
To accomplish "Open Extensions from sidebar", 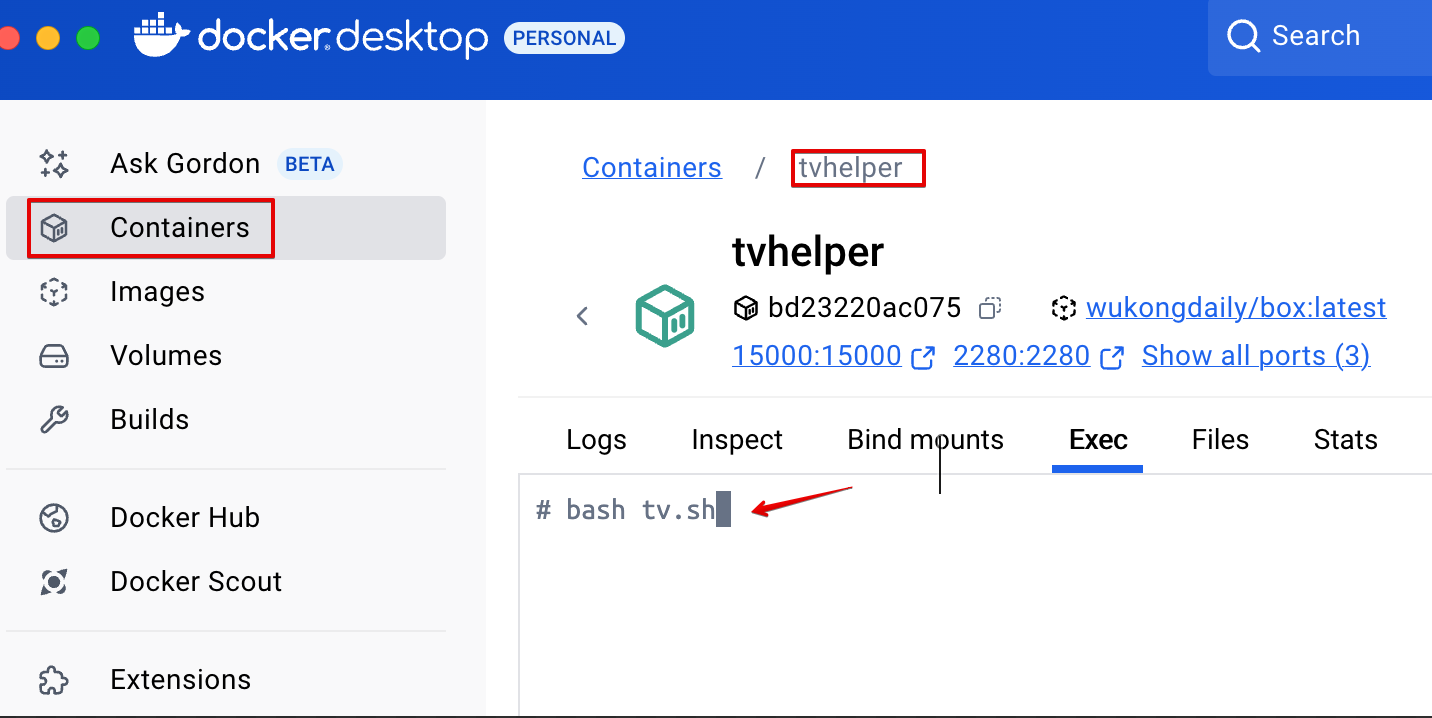I will (x=180, y=680).
